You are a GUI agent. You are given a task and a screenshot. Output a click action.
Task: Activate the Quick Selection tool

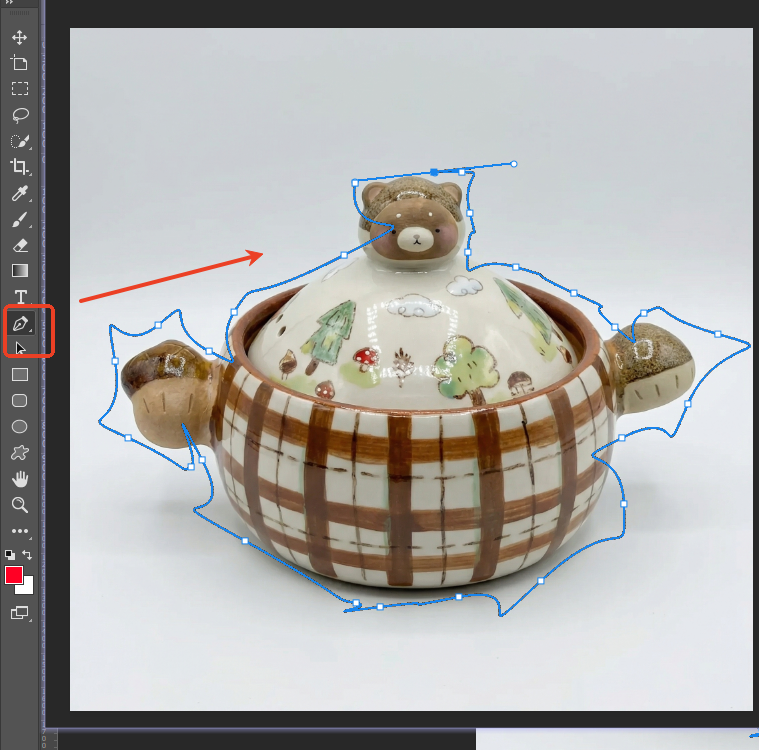pos(19,141)
